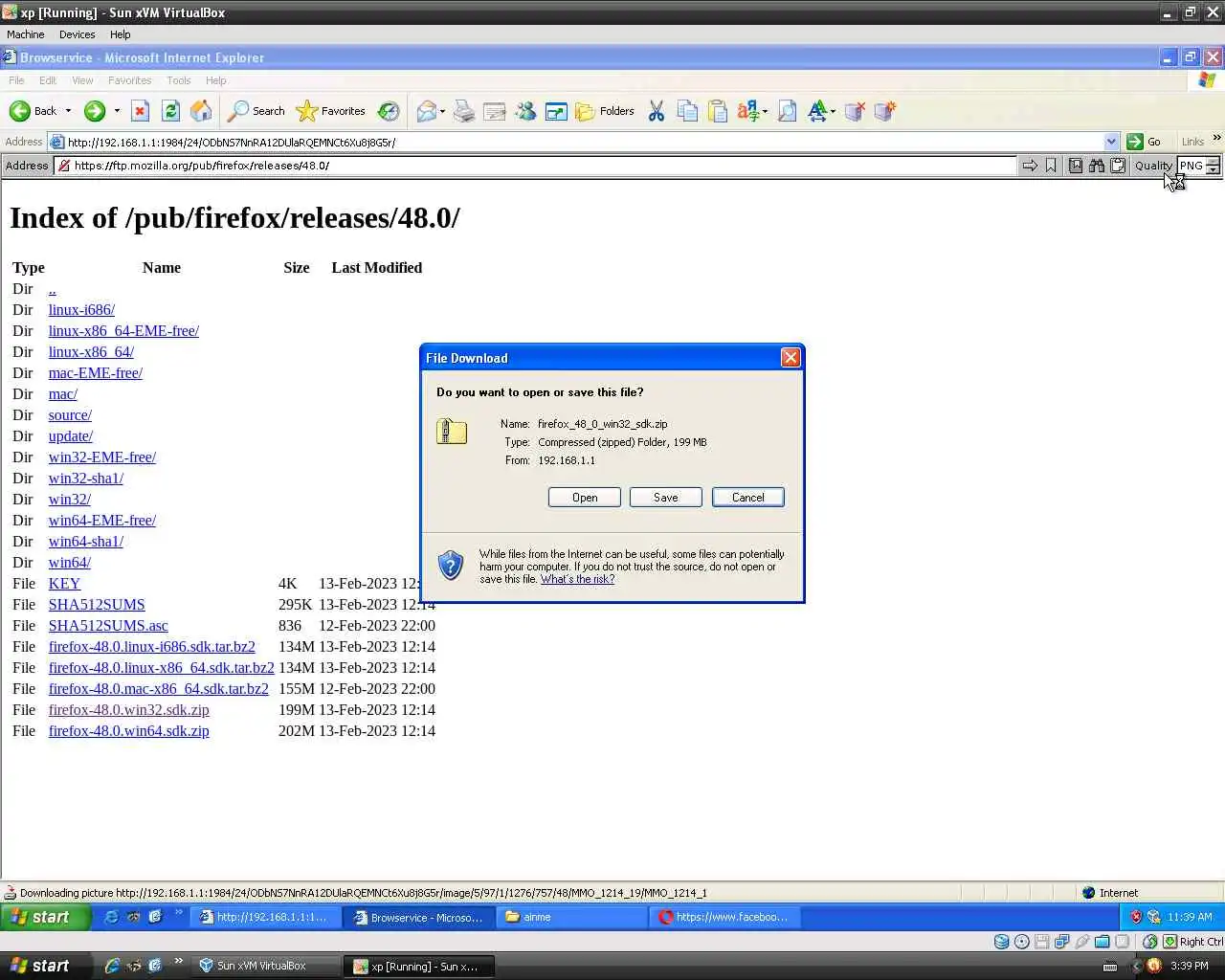Expand the Links toolbar chevron
The height and width of the screenshot is (980, 1225).
click(1216, 139)
